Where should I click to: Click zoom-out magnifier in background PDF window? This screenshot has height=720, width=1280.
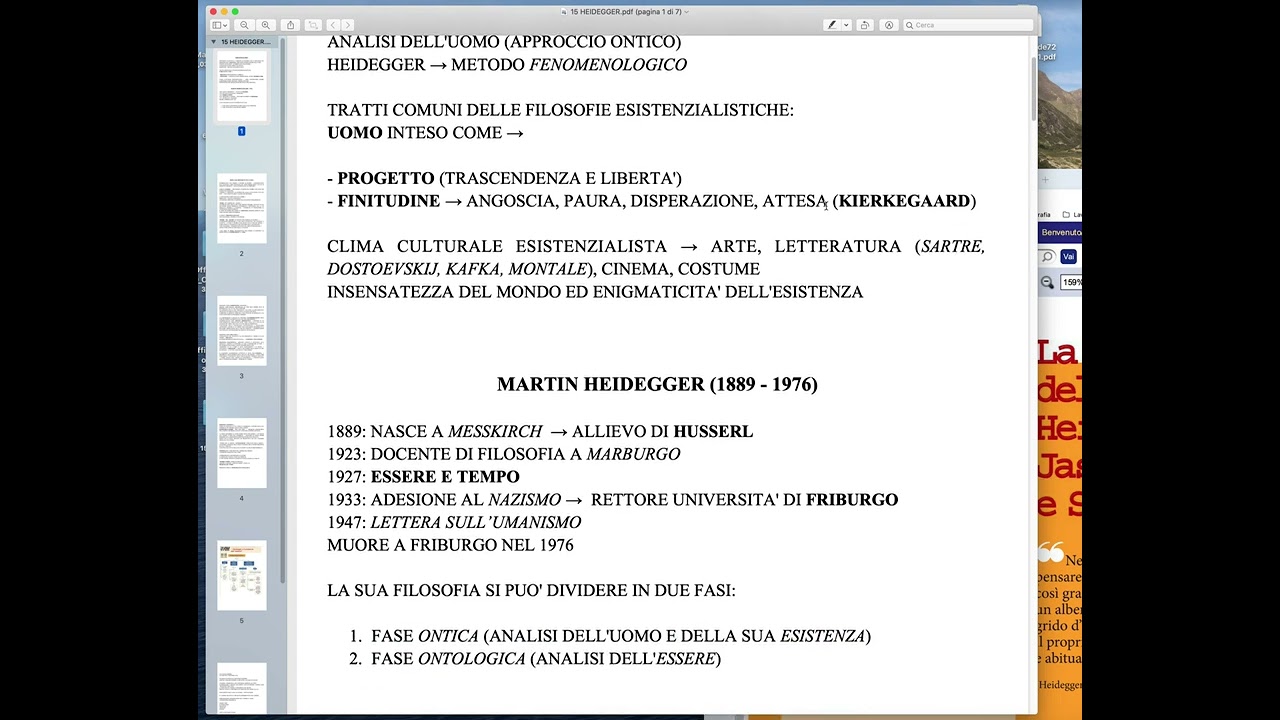[x=1047, y=282]
